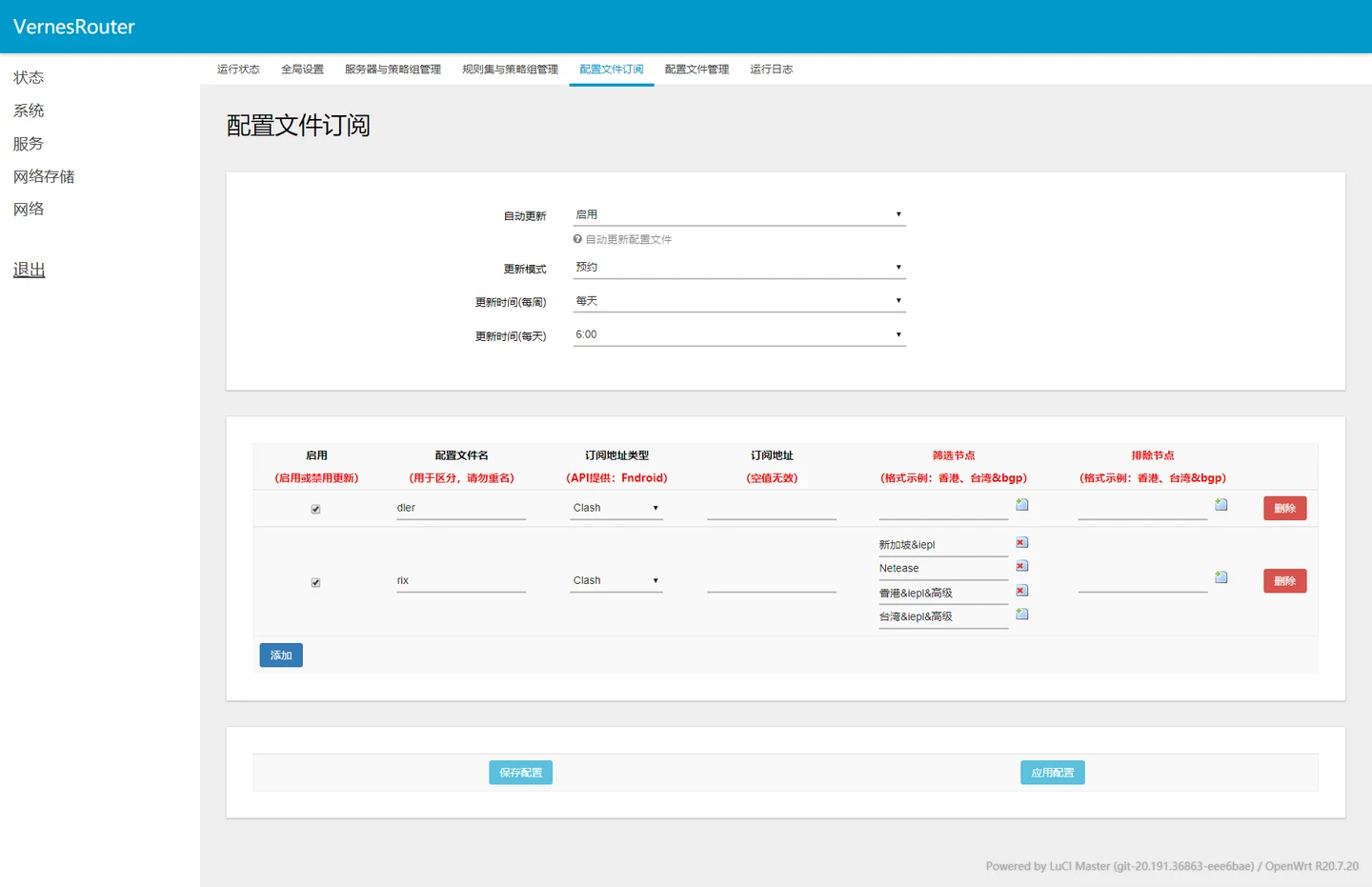Image resolution: width=1372 pixels, height=887 pixels.
Task: Open the 状态 sidebar menu
Action: pos(29,77)
